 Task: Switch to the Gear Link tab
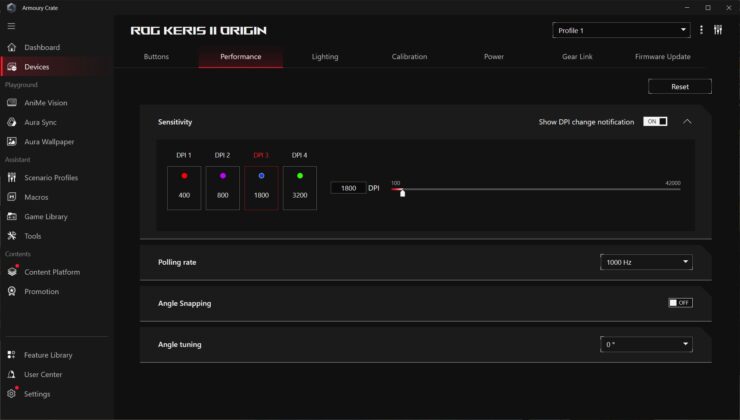click(x=577, y=57)
